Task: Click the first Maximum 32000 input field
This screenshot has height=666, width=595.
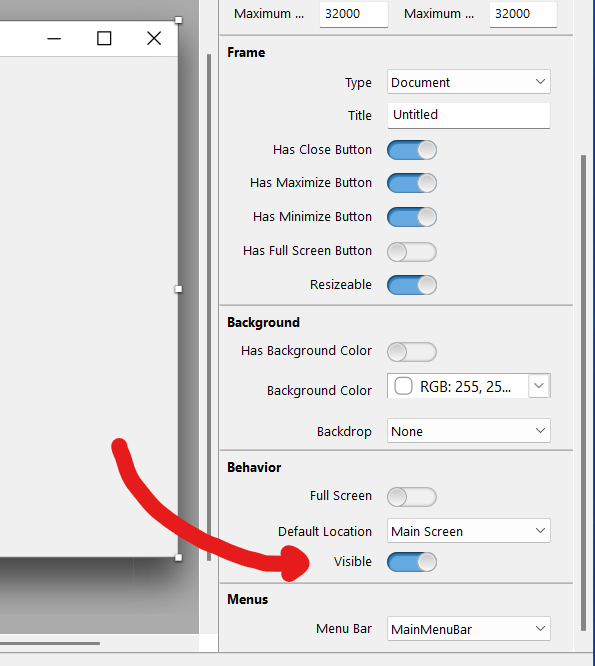Action: coord(353,14)
